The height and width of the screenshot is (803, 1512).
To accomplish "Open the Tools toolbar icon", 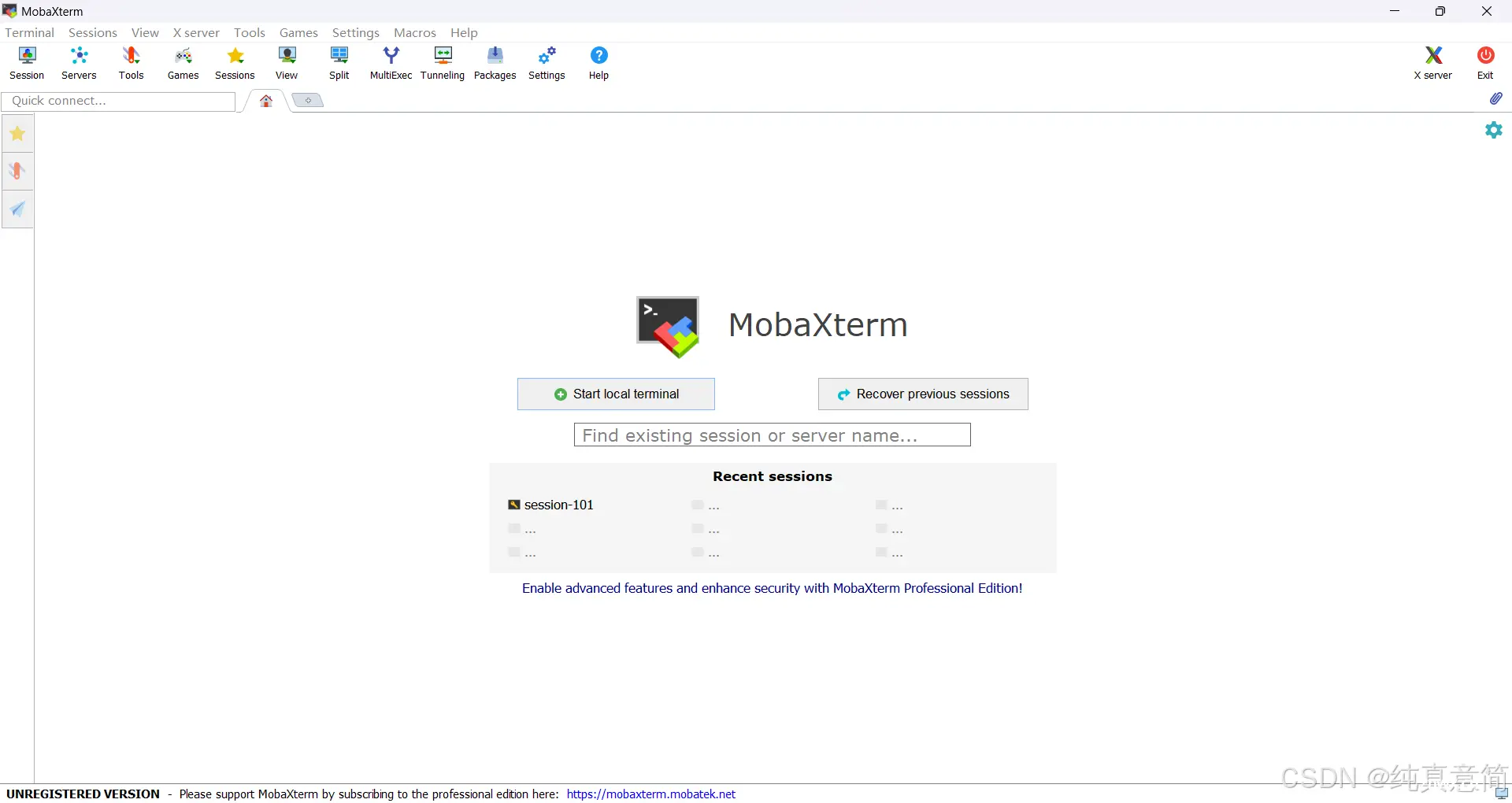I will [x=131, y=63].
